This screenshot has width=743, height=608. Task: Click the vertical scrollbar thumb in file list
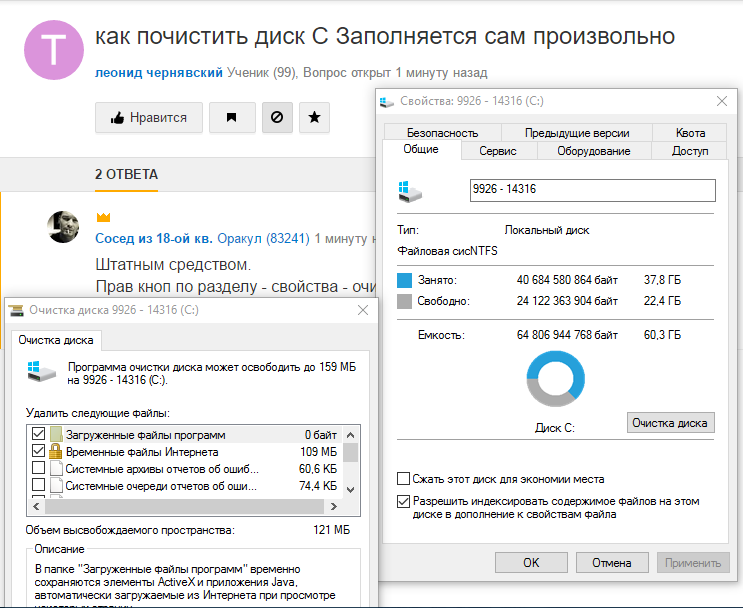click(351, 453)
